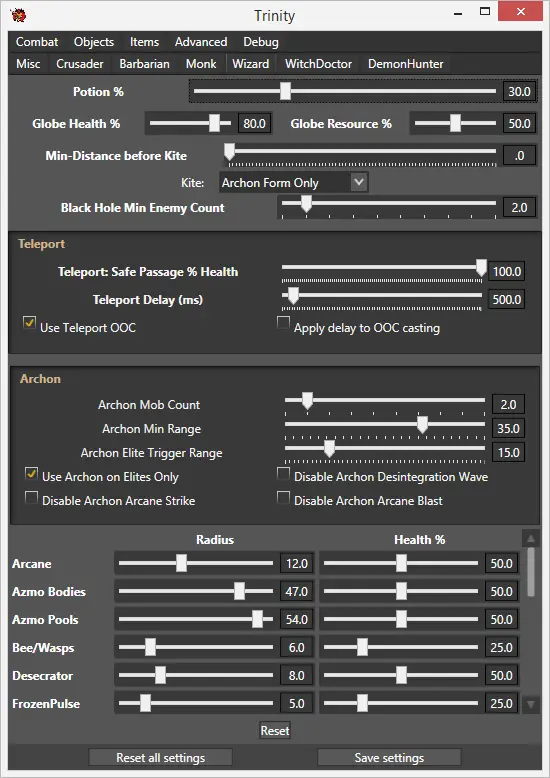Enable Disable Archon Desintegration Wave option
Viewport: 550px width, 778px height.
click(283, 473)
